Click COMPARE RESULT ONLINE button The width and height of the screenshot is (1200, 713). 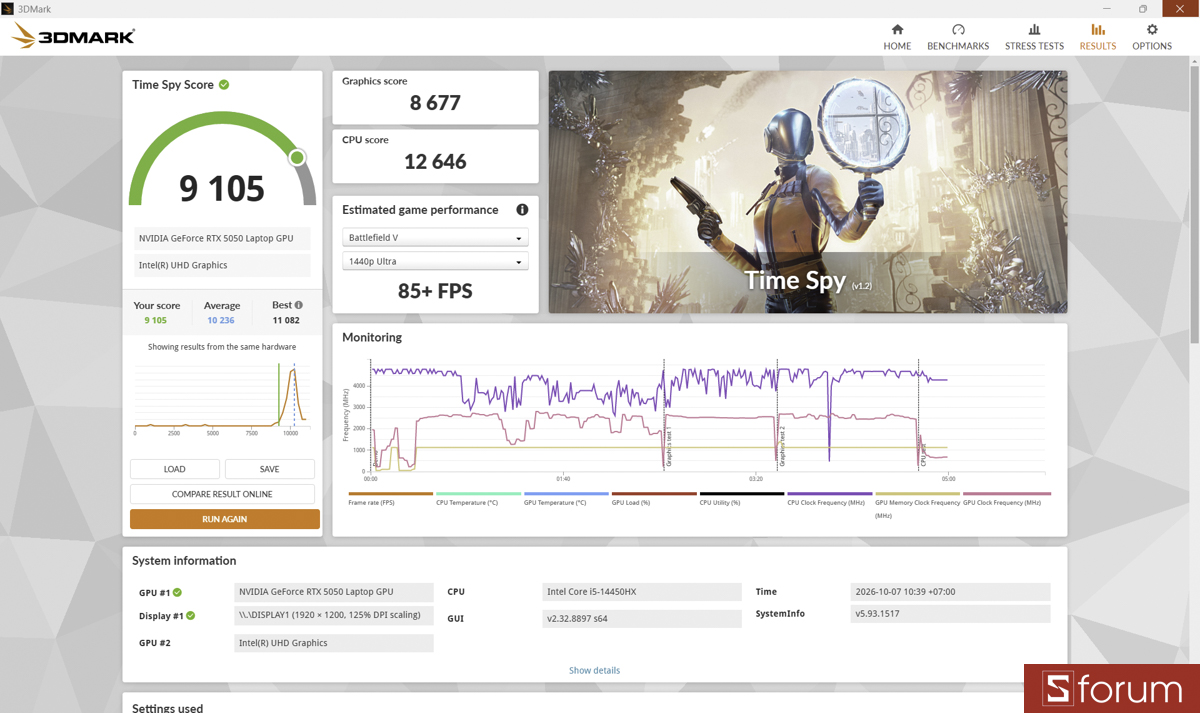click(x=222, y=494)
